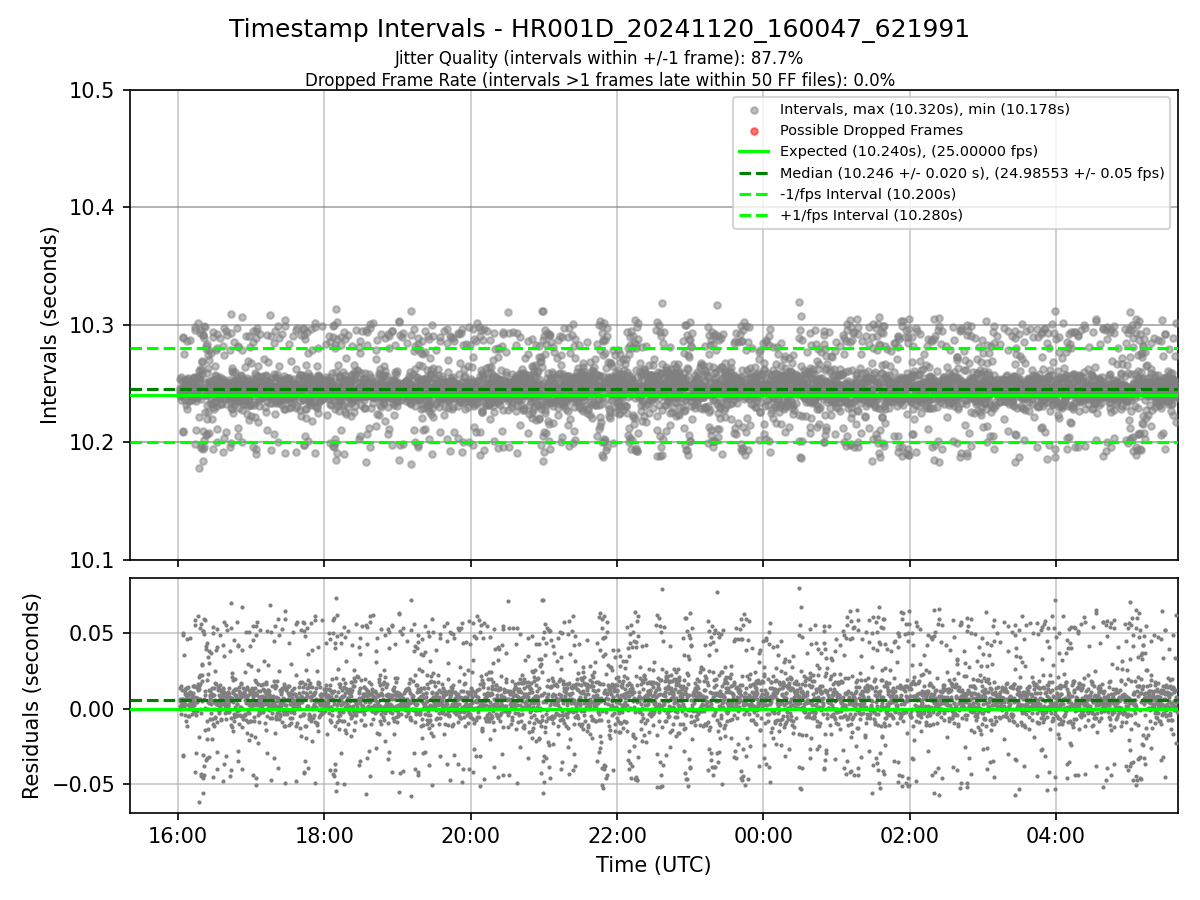The width and height of the screenshot is (1200, 900).
Task: Click legend entry '-1/fps Interval (10.200s)'
Action: point(867,194)
